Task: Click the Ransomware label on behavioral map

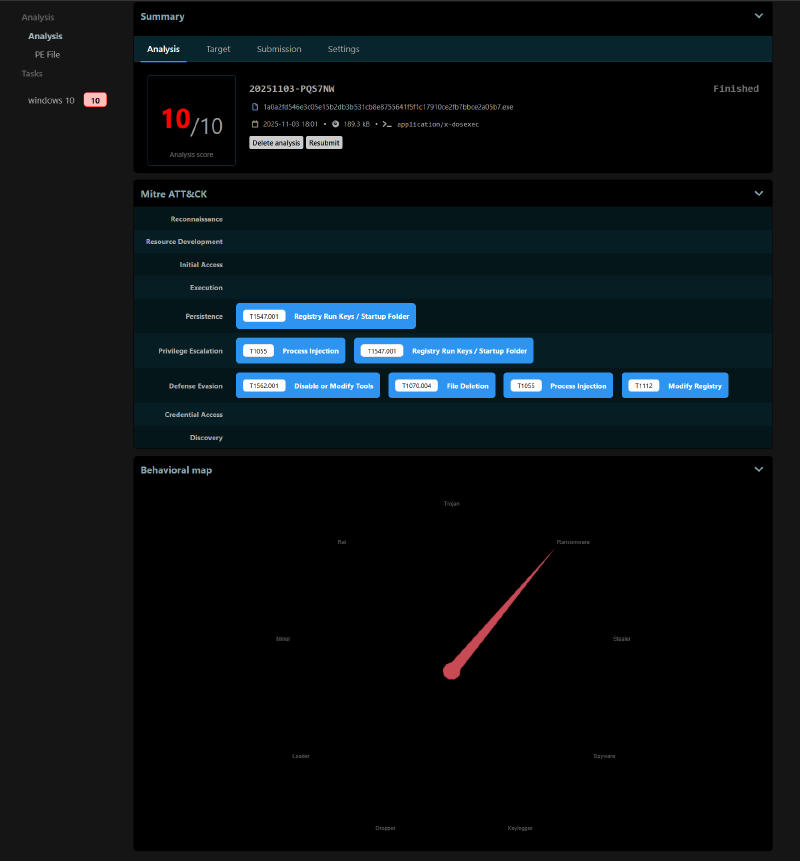Action: (x=573, y=542)
